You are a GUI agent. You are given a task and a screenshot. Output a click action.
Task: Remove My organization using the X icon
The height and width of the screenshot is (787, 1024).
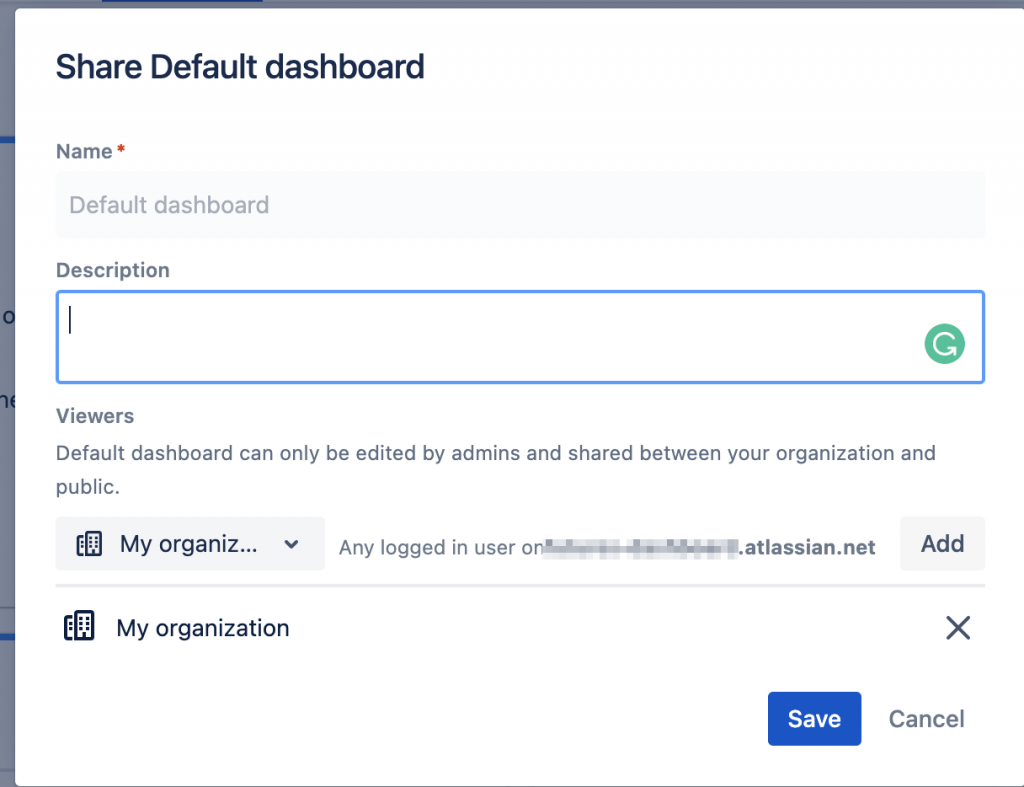(957, 628)
